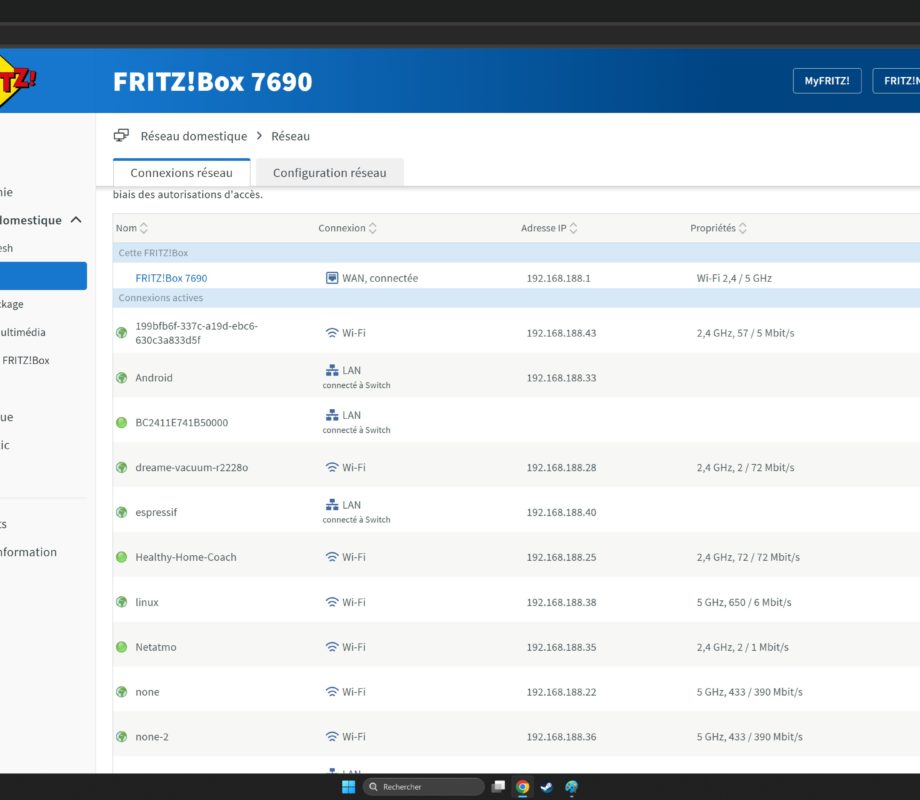This screenshot has height=800, width=920.
Task: Click the LAN icon in the Android row
Action: click(x=332, y=370)
